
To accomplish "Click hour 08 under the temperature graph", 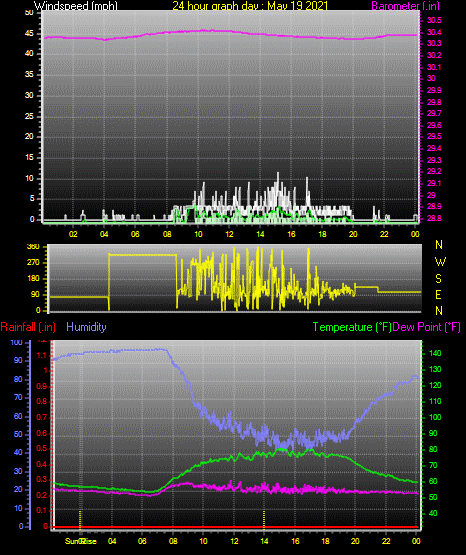I will 173,541.
